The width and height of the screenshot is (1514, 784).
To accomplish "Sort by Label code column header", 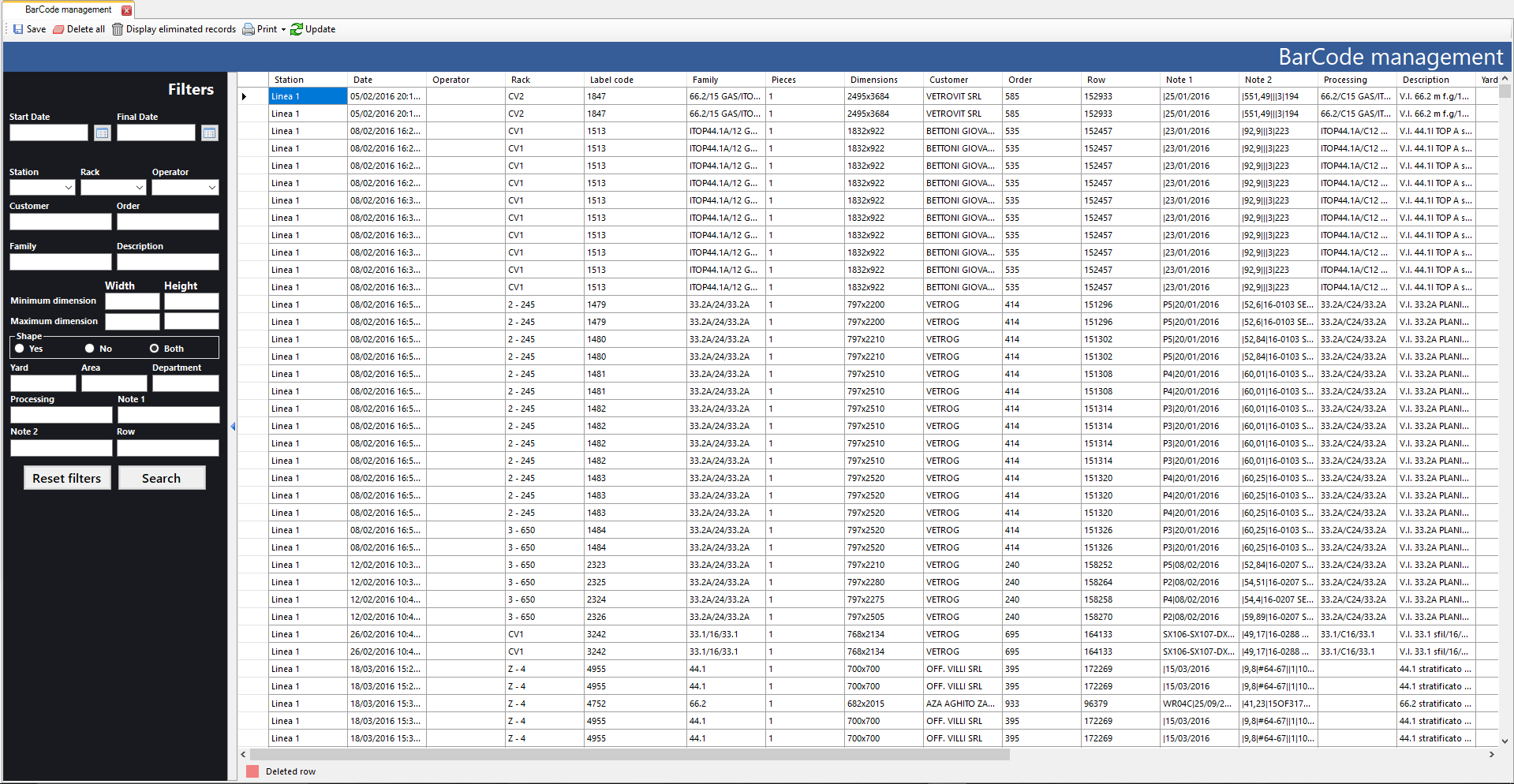I will [635, 80].
